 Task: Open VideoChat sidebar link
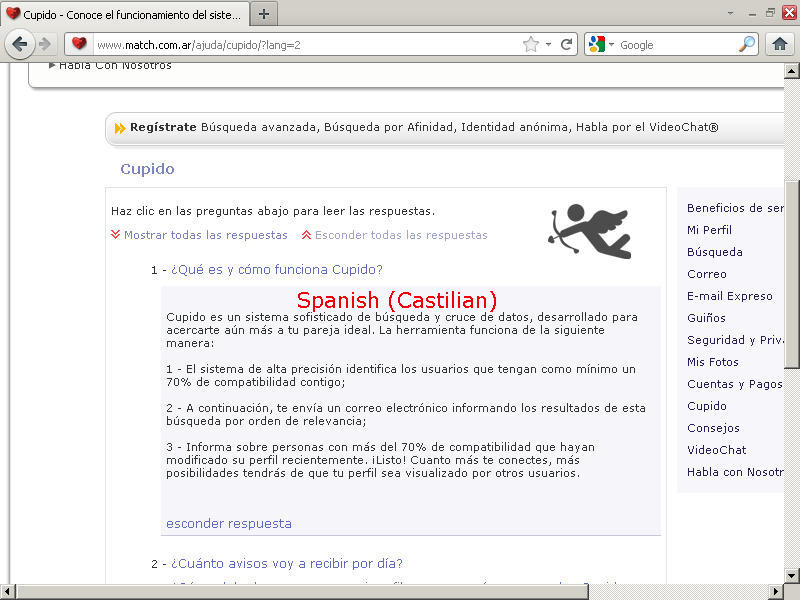[716, 449]
